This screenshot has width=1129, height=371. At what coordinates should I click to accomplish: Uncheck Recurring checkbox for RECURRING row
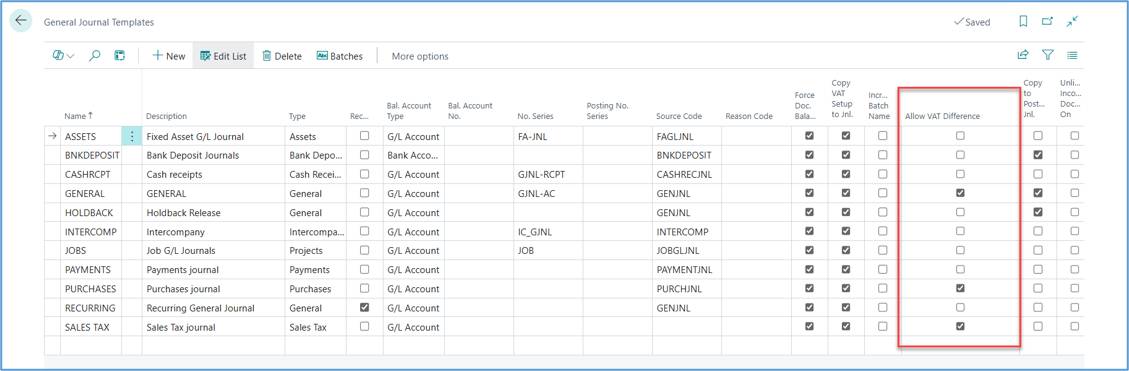click(364, 308)
